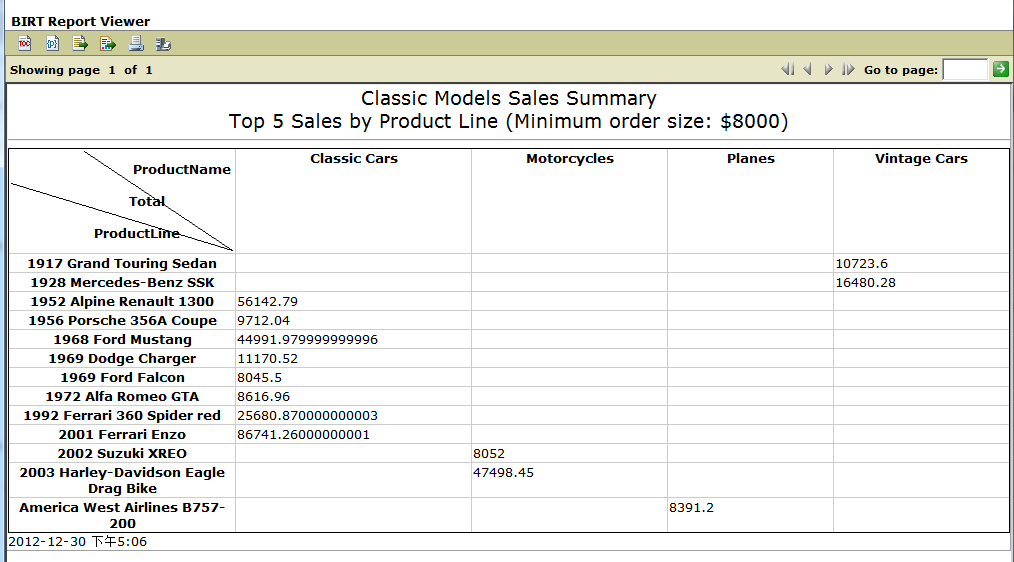The height and width of the screenshot is (562, 1014).
Task: Select the 1972 Alfa Romeo GTA label
Action: point(122,396)
